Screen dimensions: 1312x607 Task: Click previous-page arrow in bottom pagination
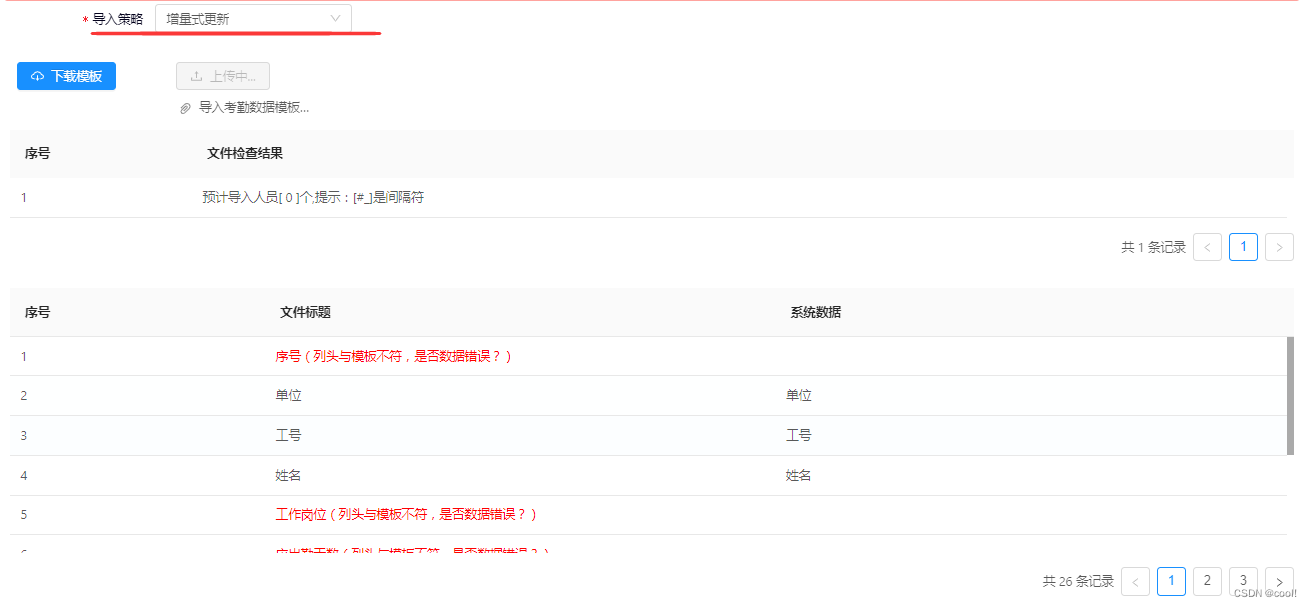pyautogui.click(x=1135, y=581)
